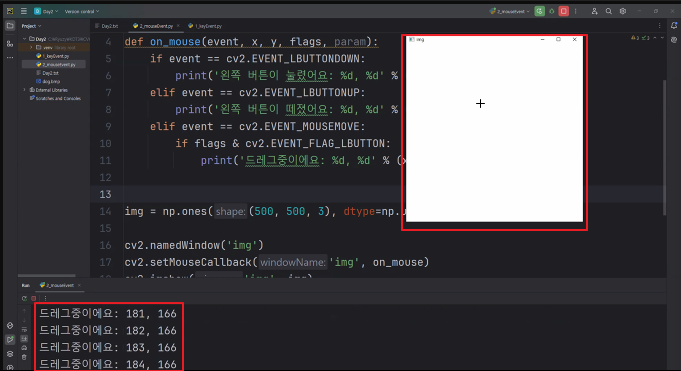Show more tool windows ellipsis in left sidebar
This screenshot has height=371, width=681.
[x=10, y=57]
